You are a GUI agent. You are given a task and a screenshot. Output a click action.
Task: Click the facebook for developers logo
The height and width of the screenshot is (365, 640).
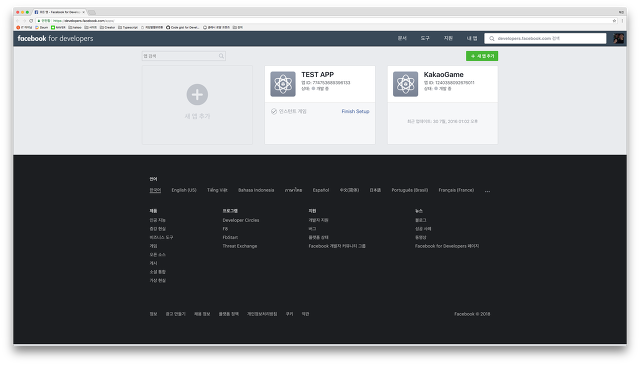[x=55, y=38]
